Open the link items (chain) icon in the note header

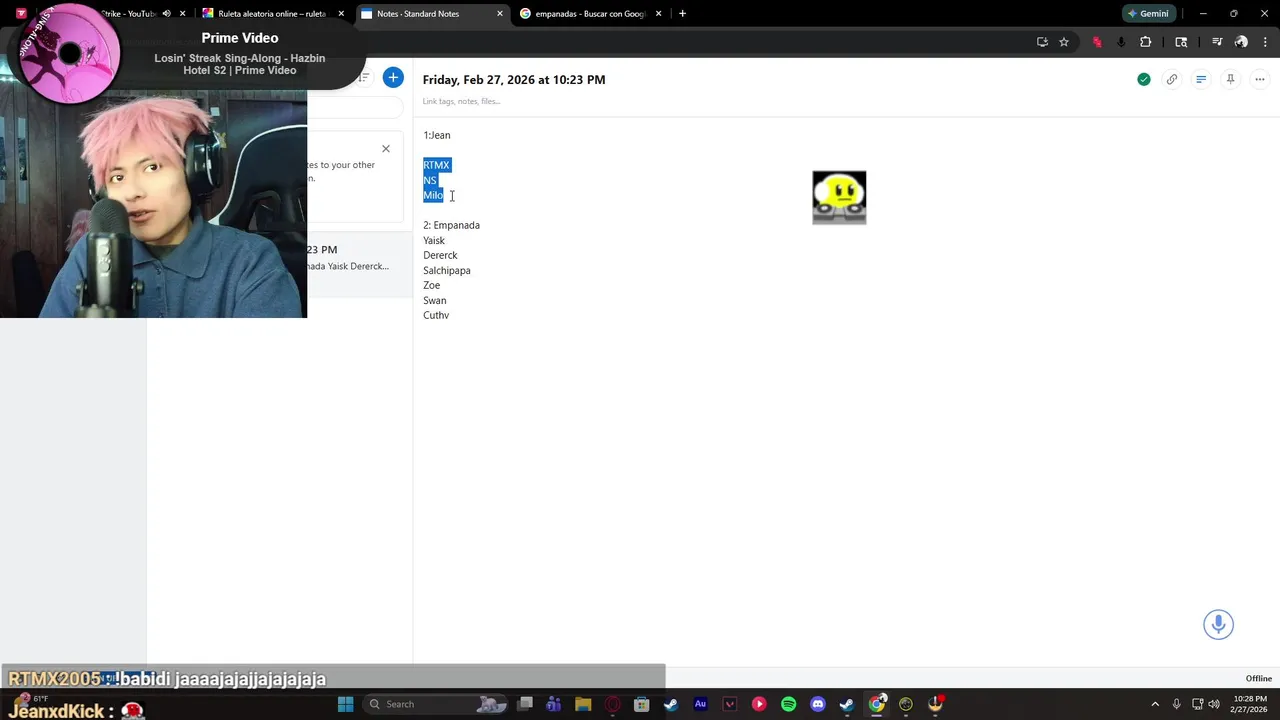(1172, 79)
